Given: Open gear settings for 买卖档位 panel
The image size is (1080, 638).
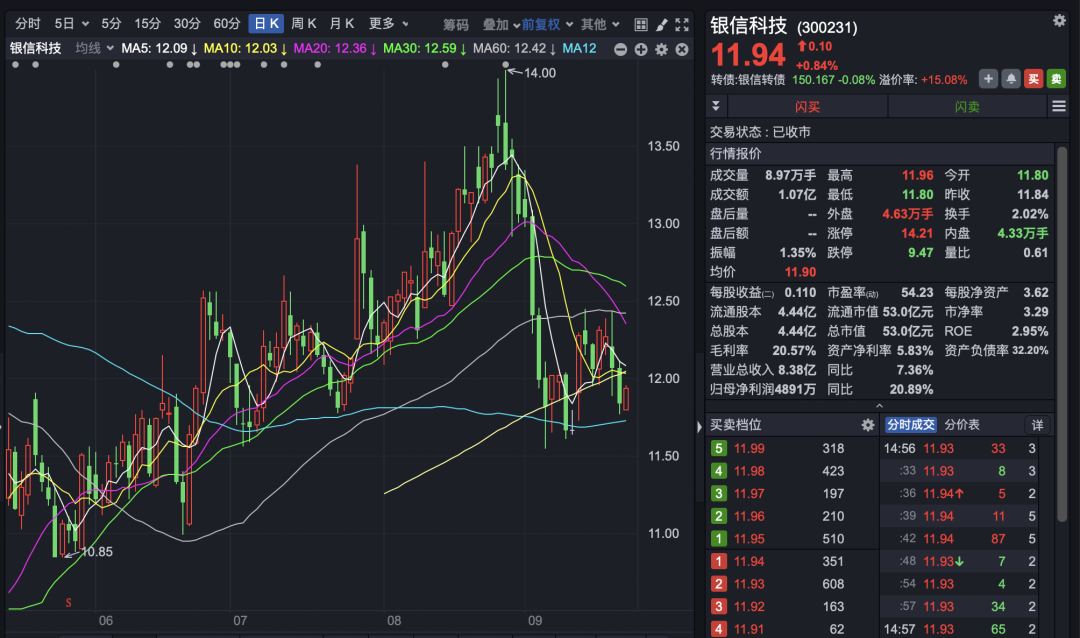Looking at the screenshot, I should pos(868,425).
